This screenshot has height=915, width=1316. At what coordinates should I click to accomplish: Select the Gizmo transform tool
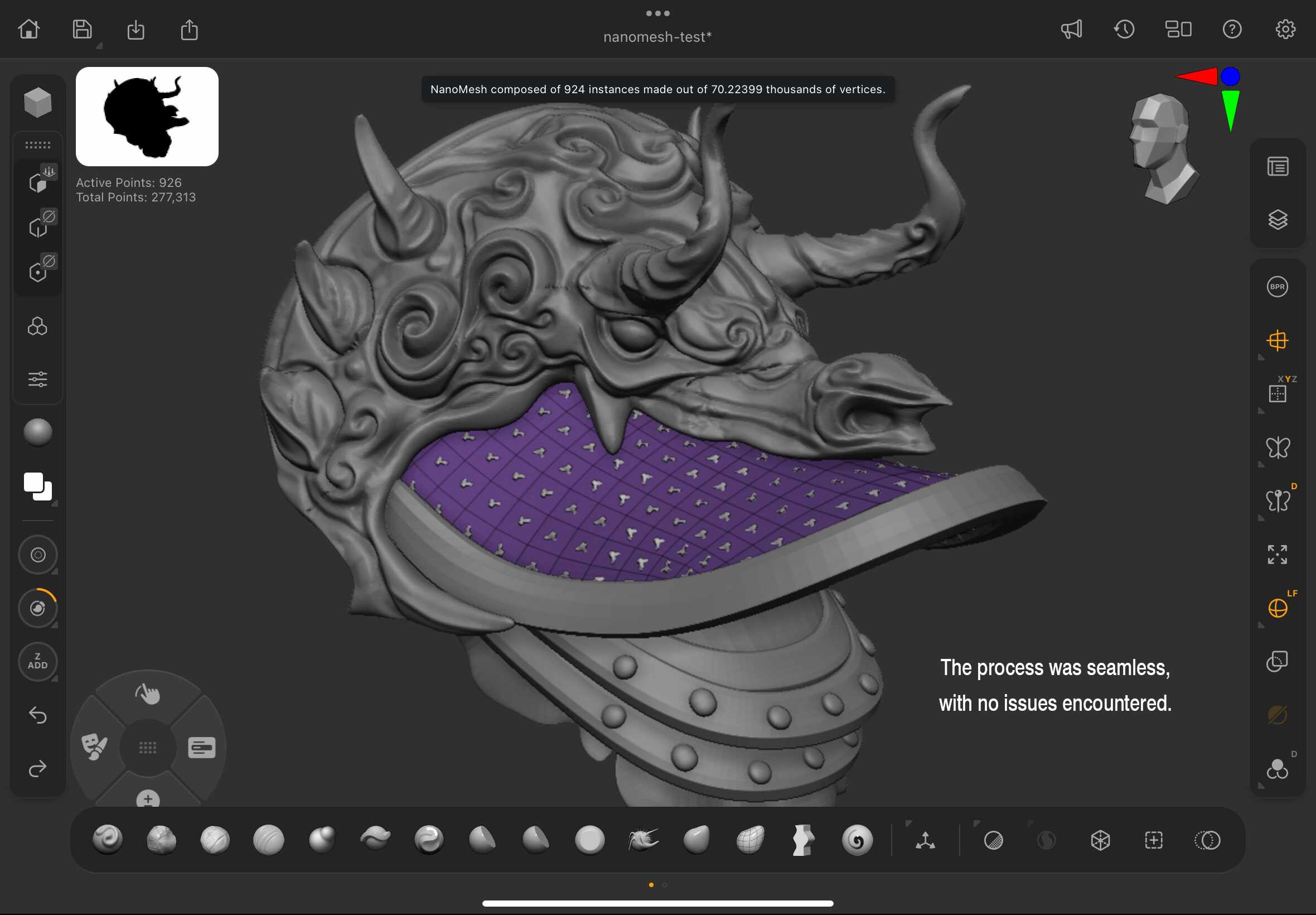point(925,840)
